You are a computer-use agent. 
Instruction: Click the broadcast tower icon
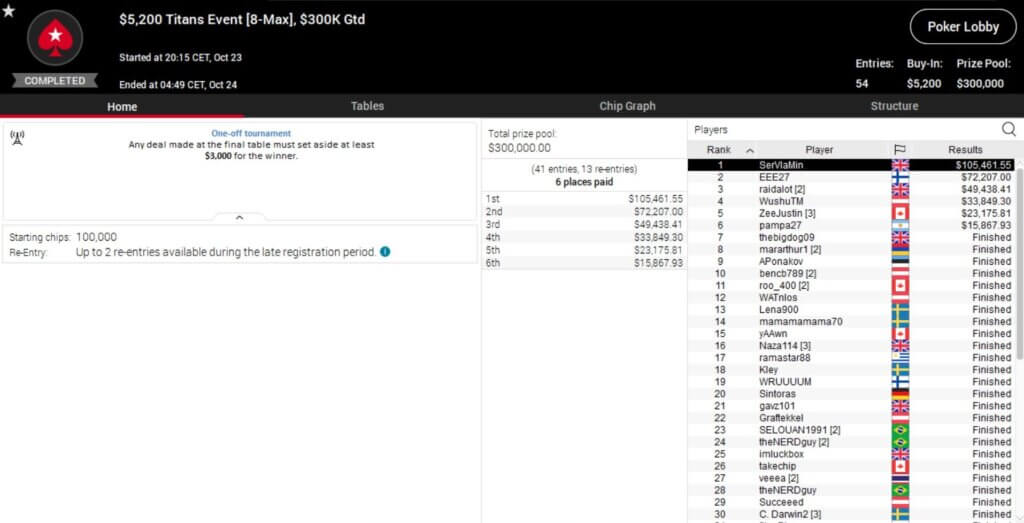(x=18, y=138)
